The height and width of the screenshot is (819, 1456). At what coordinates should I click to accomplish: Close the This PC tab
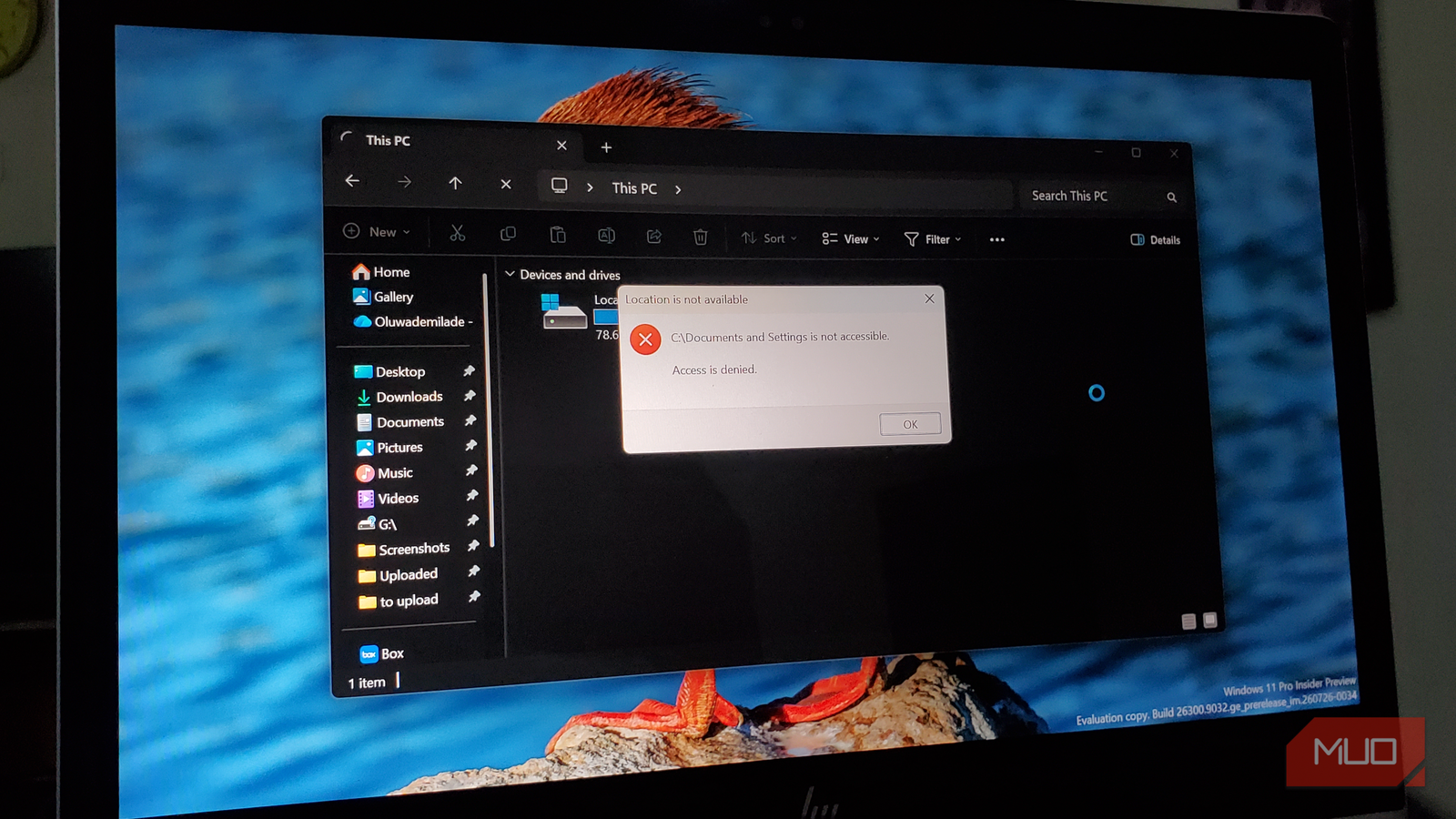pyautogui.click(x=561, y=146)
